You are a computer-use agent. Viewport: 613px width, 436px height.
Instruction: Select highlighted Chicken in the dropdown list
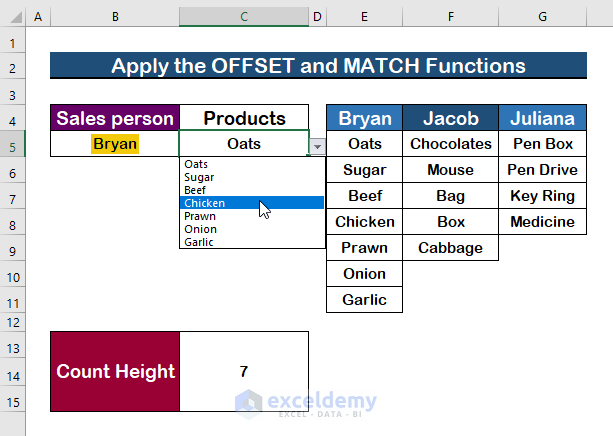click(x=252, y=203)
